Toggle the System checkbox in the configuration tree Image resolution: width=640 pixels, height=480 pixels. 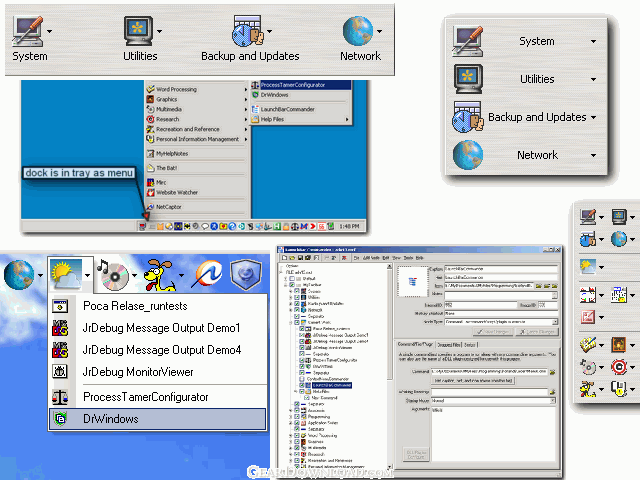pyautogui.click(x=297, y=291)
